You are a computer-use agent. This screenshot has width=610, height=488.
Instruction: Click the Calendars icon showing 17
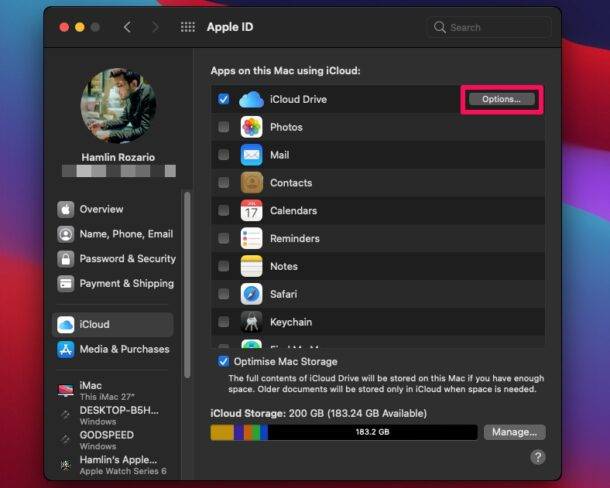[251, 211]
